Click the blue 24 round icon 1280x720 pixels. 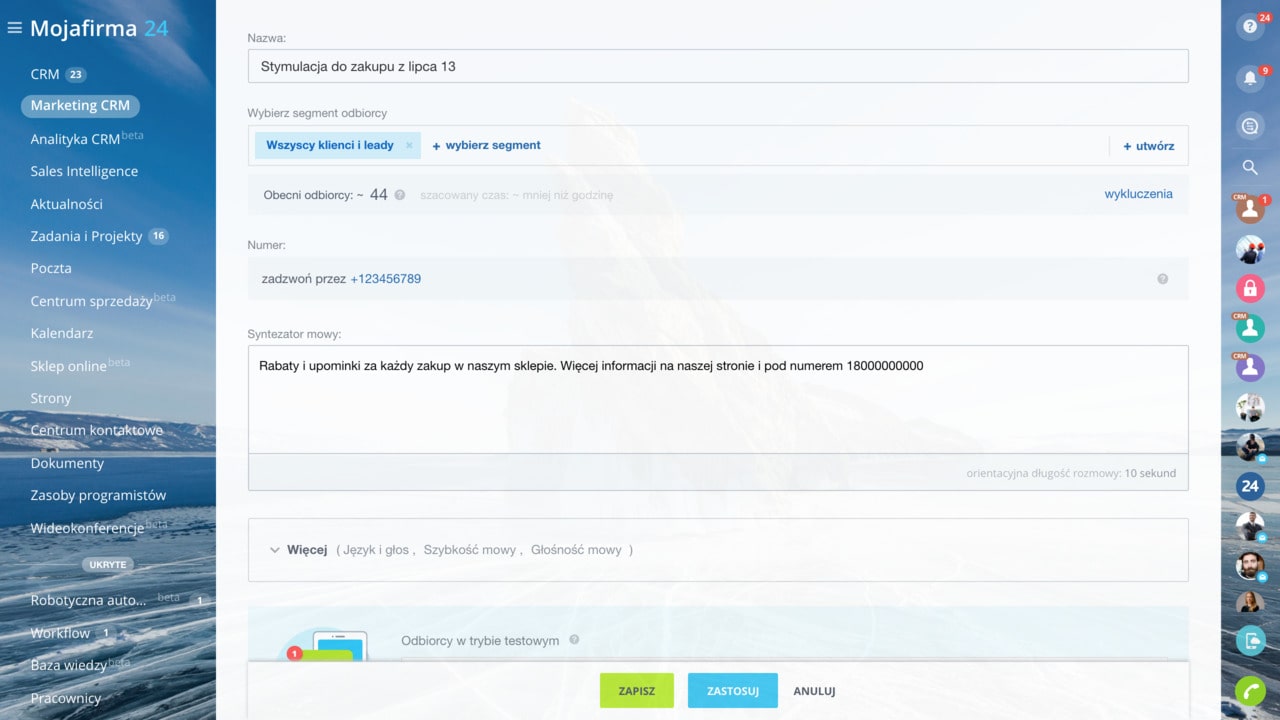coord(1250,486)
